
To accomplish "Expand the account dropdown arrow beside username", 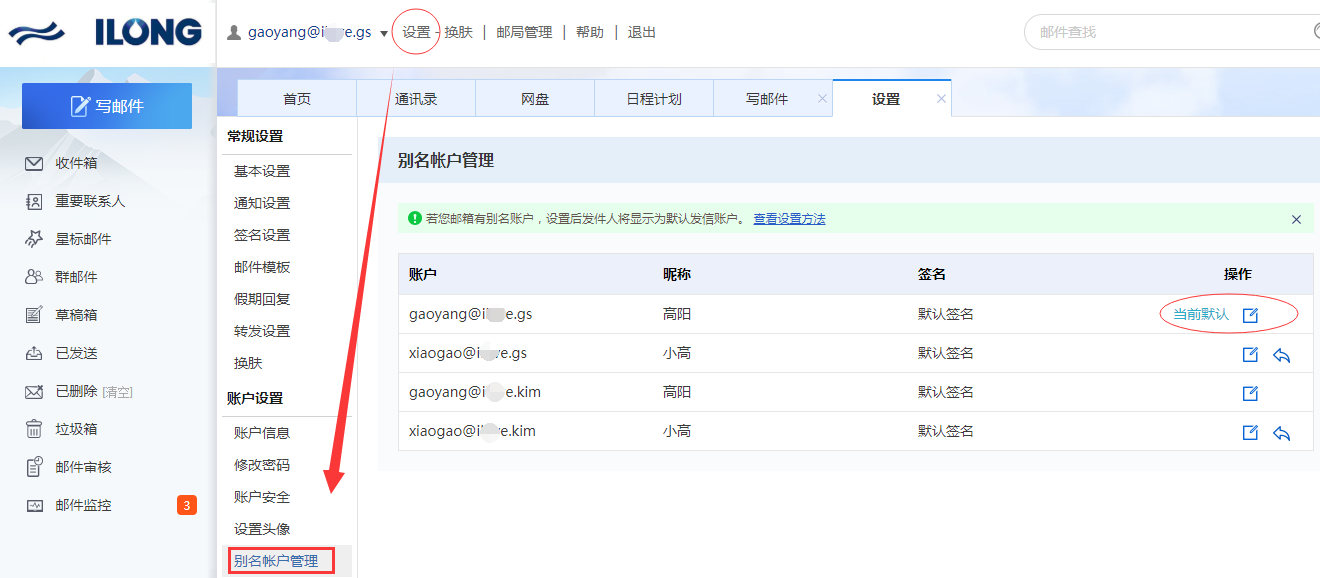I will [384, 33].
